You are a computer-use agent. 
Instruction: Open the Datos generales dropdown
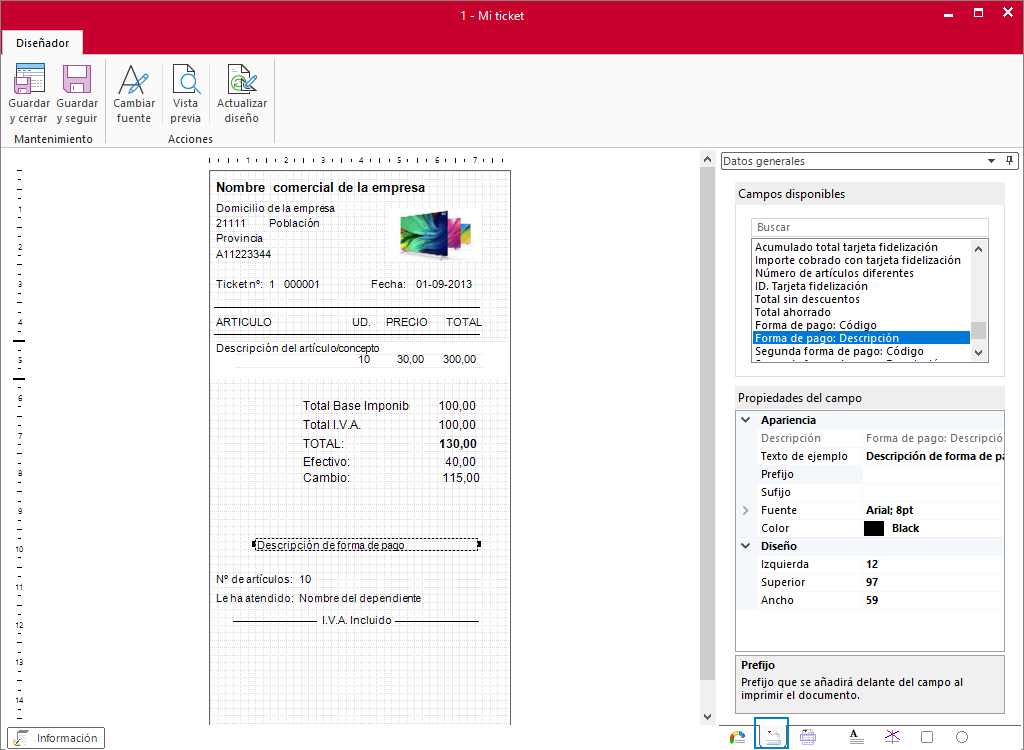click(991, 161)
